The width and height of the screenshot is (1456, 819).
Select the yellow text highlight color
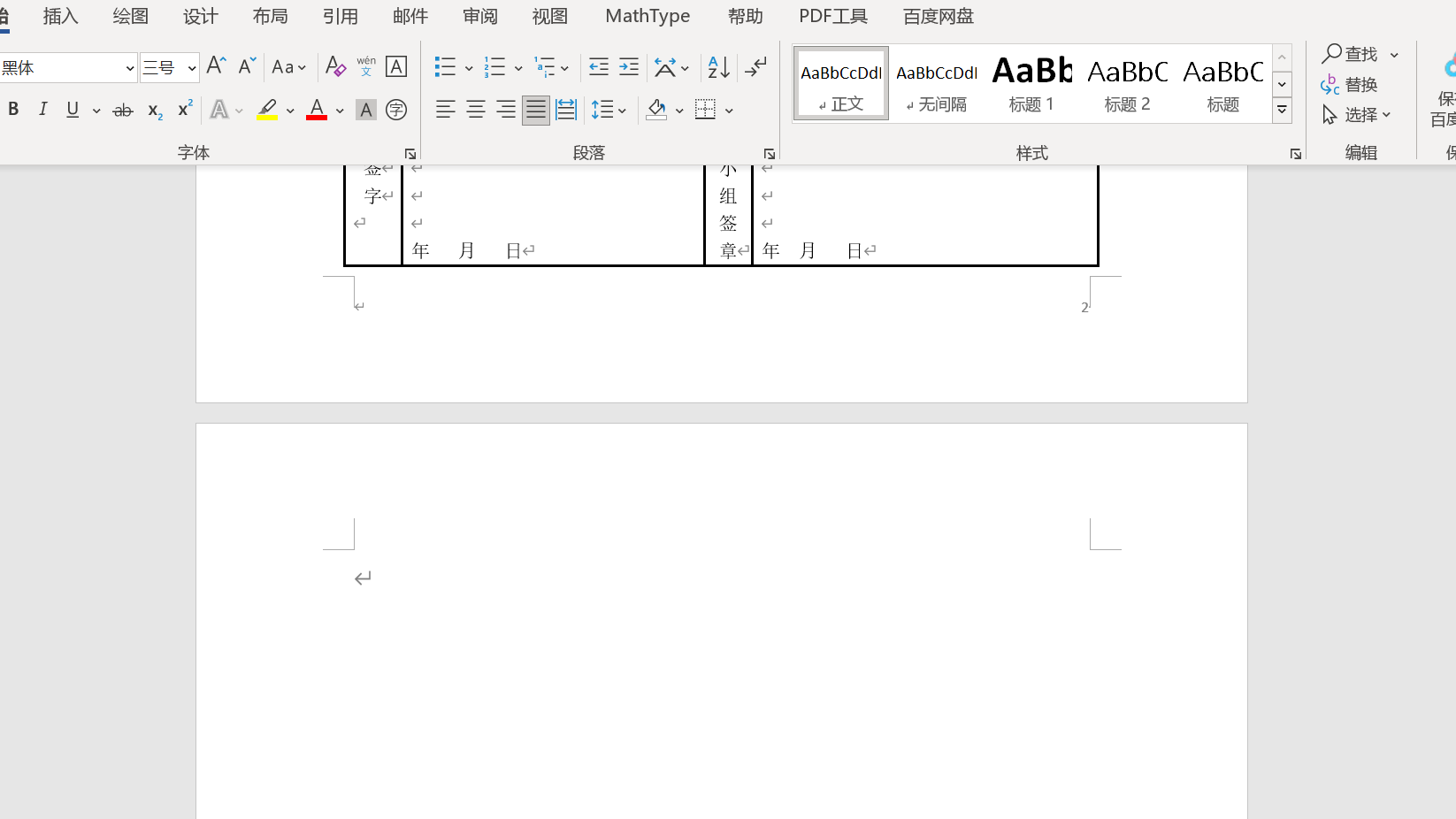(x=267, y=109)
